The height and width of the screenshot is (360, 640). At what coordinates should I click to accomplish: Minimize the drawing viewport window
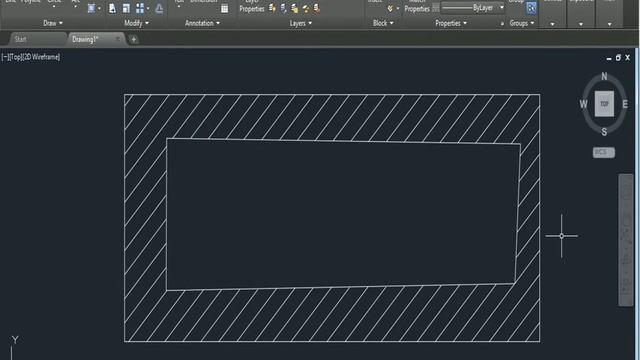point(609,58)
